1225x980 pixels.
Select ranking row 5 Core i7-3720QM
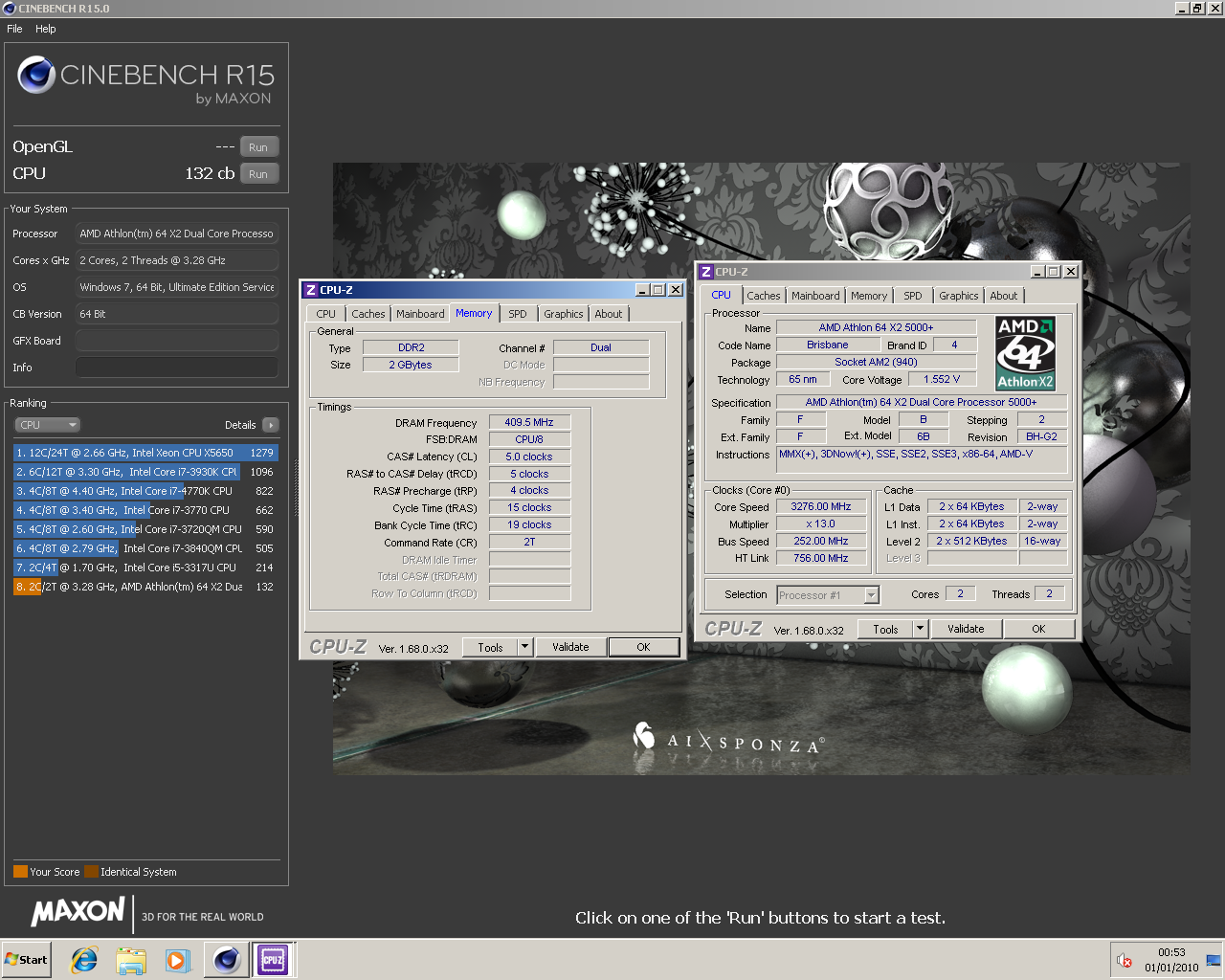(145, 529)
